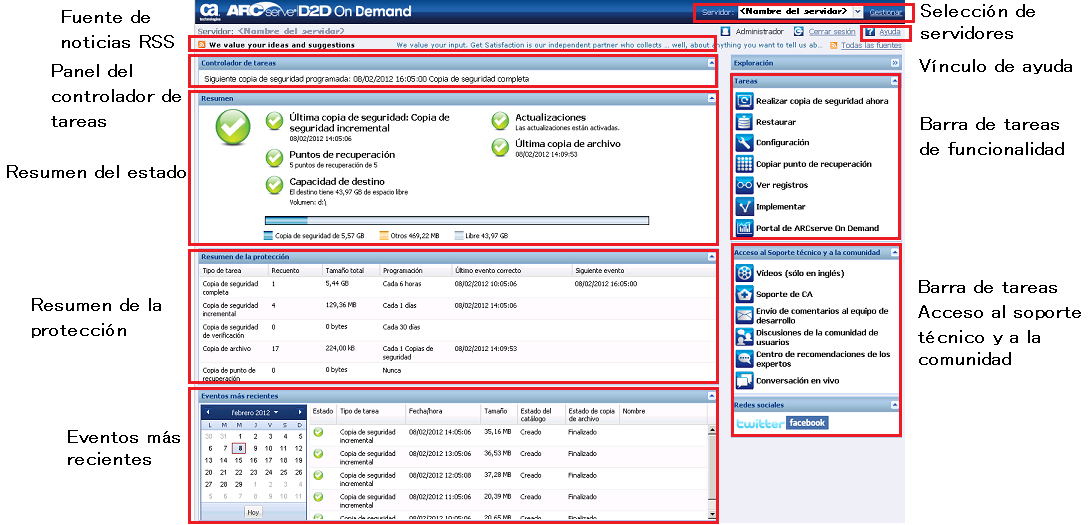
Task: Click the storage capacity usage bar
Action: (456, 221)
